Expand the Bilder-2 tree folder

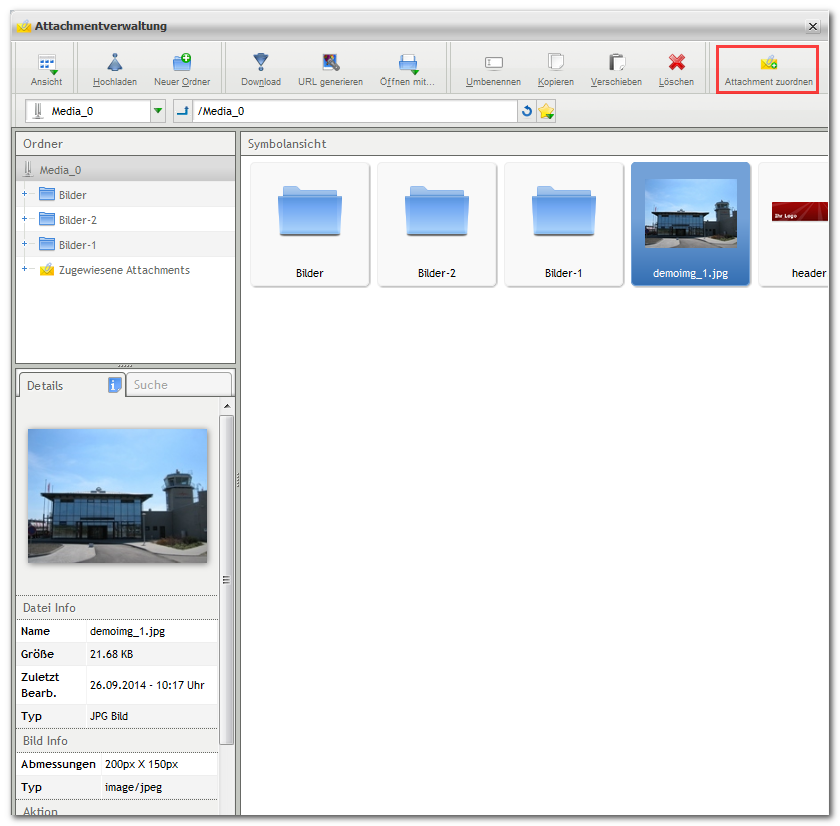[x=24, y=219]
